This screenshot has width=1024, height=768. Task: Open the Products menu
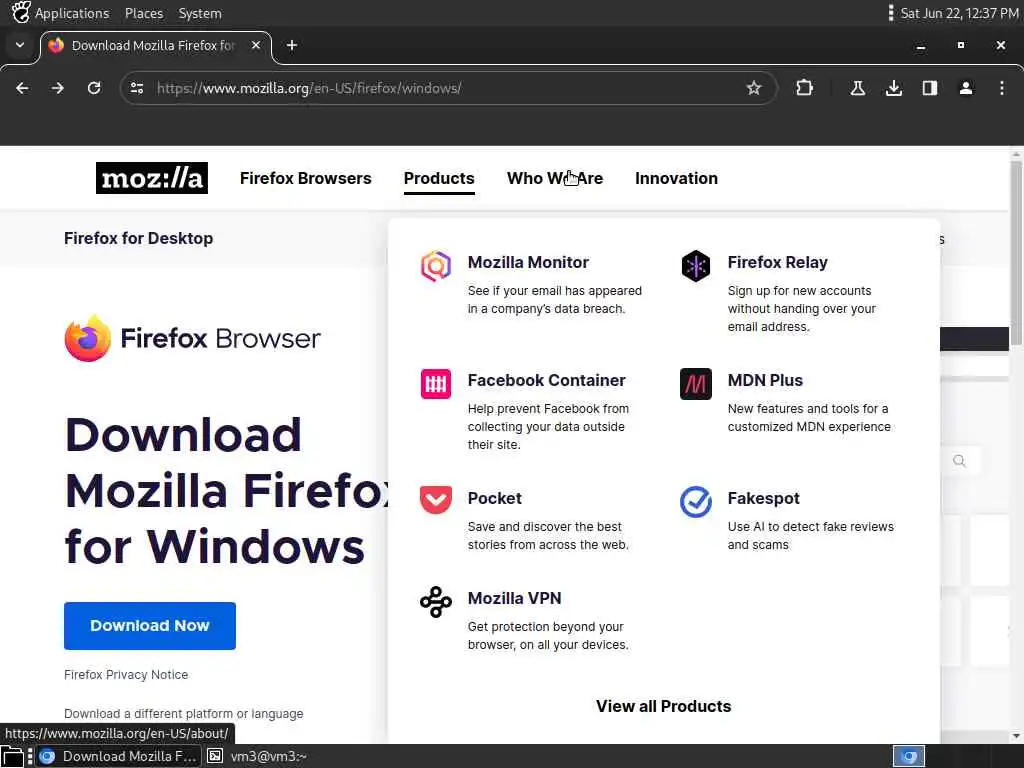(439, 178)
